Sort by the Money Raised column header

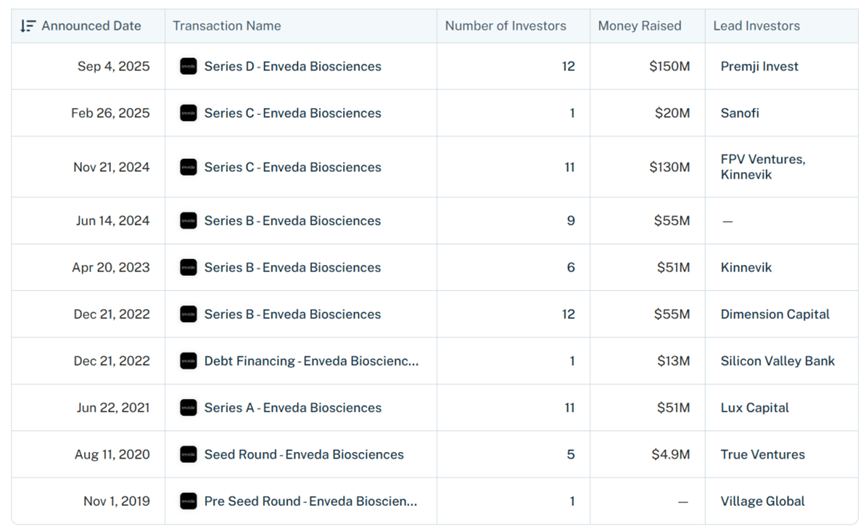tap(640, 26)
